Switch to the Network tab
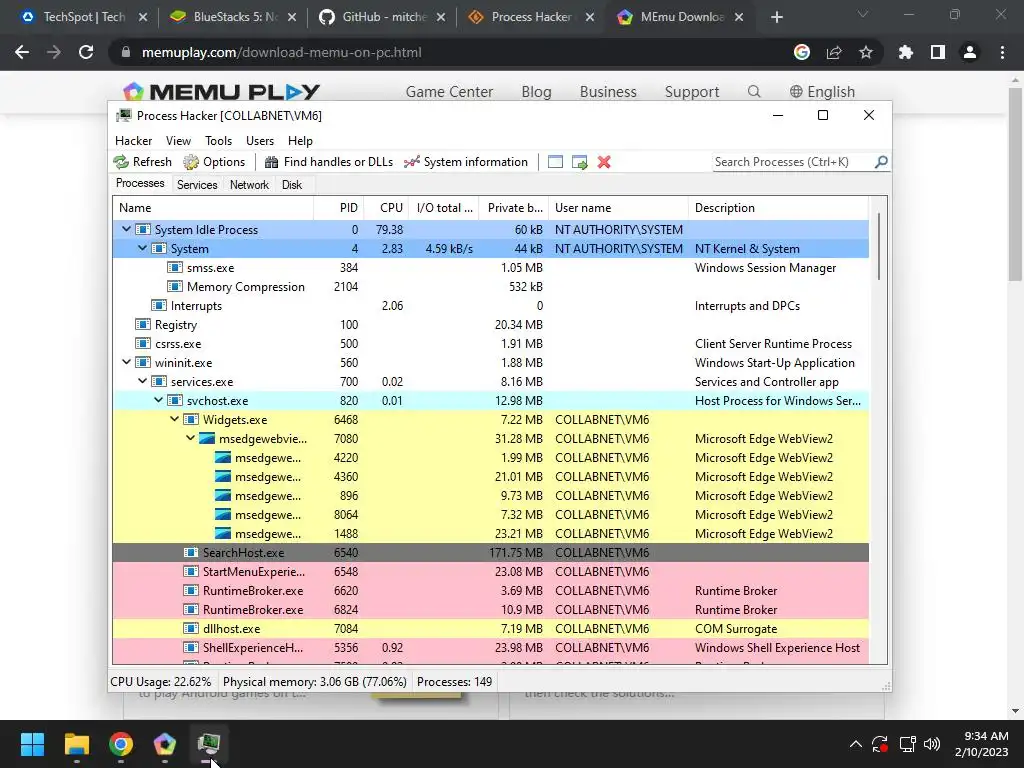The height and width of the screenshot is (768, 1024). coord(249,185)
